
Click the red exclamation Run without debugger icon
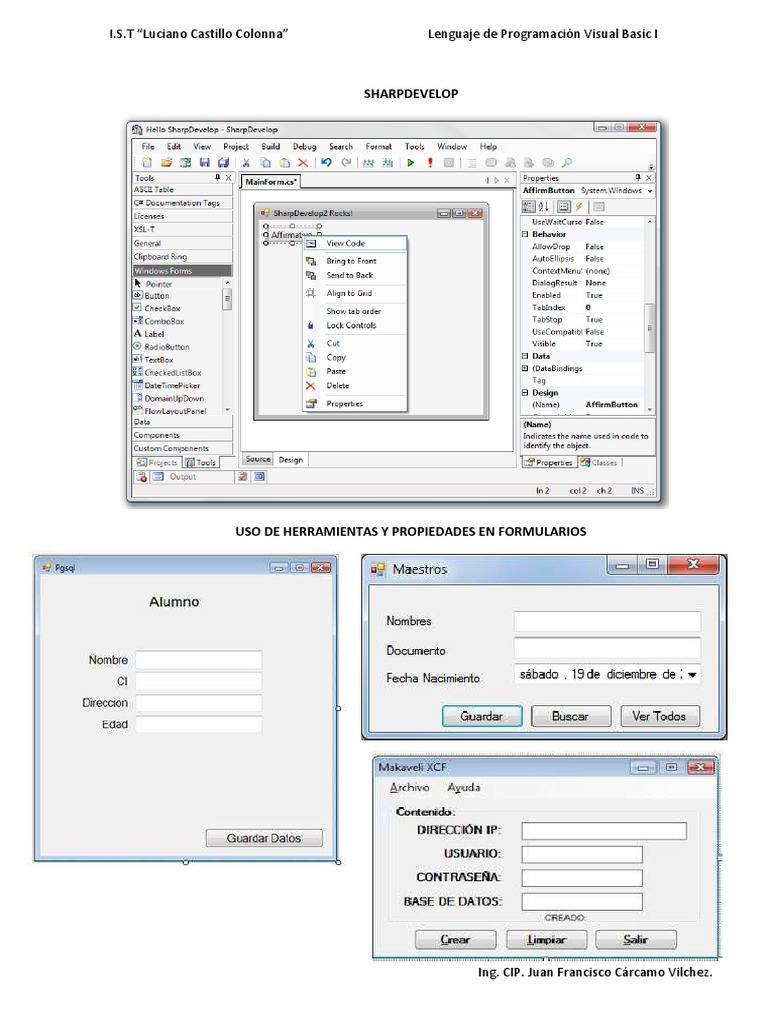(430, 163)
